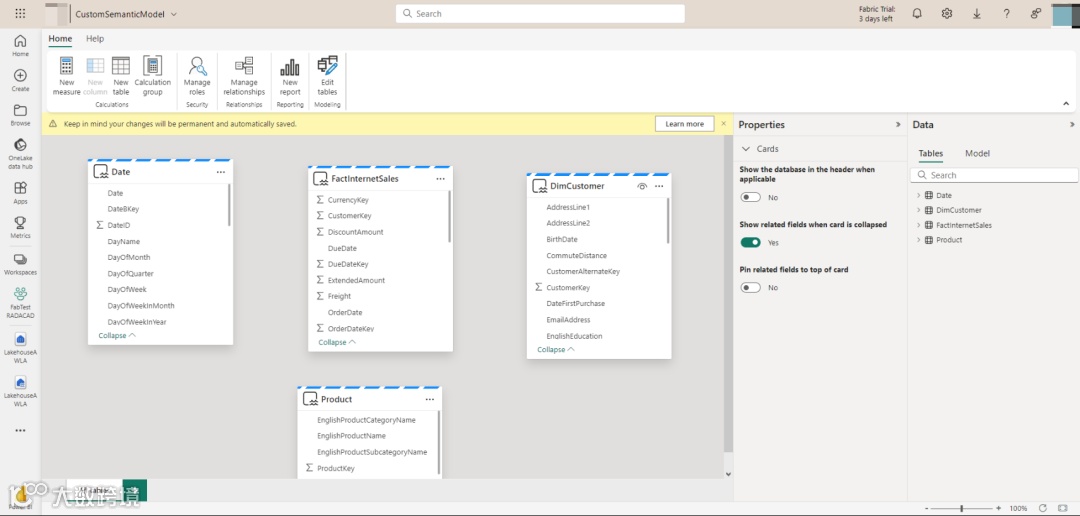Toggle pin related fields to top
This screenshot has width=1080, height=516.
click(750, 288)
